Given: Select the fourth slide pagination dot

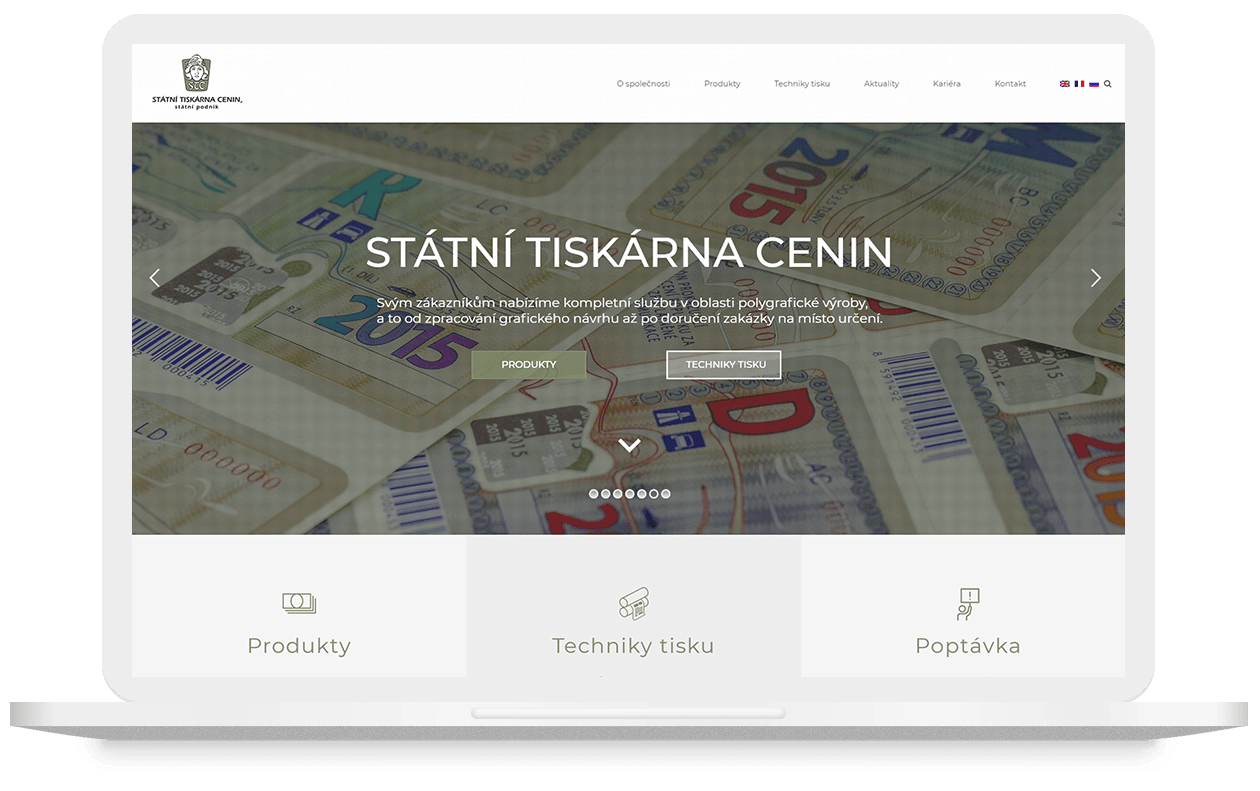Looking at the screenshot, I should point(630,494).
